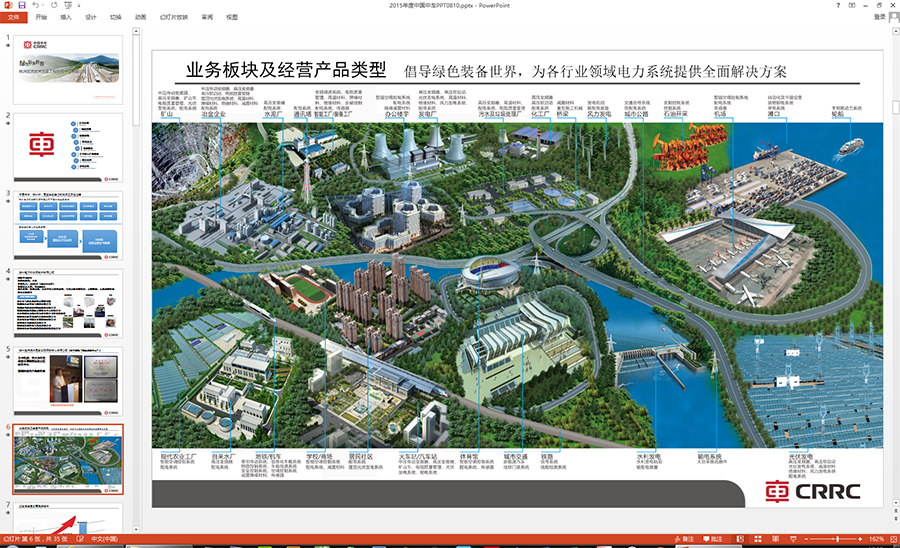Switch to the 幻灯片放映 (Slide Show) tab
Viewport: 900px width, 548px height.
pos(174,17)
